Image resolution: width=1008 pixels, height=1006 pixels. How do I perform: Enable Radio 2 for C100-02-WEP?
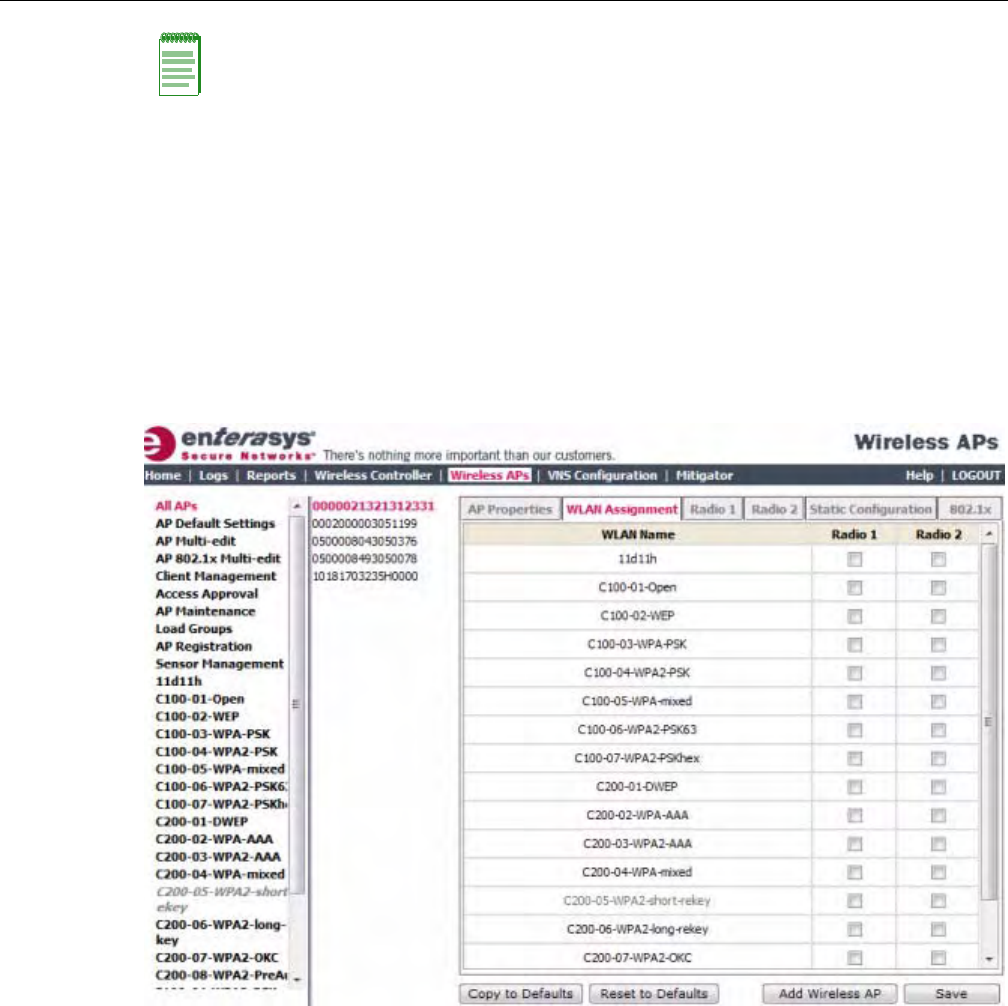pos(938,616)
